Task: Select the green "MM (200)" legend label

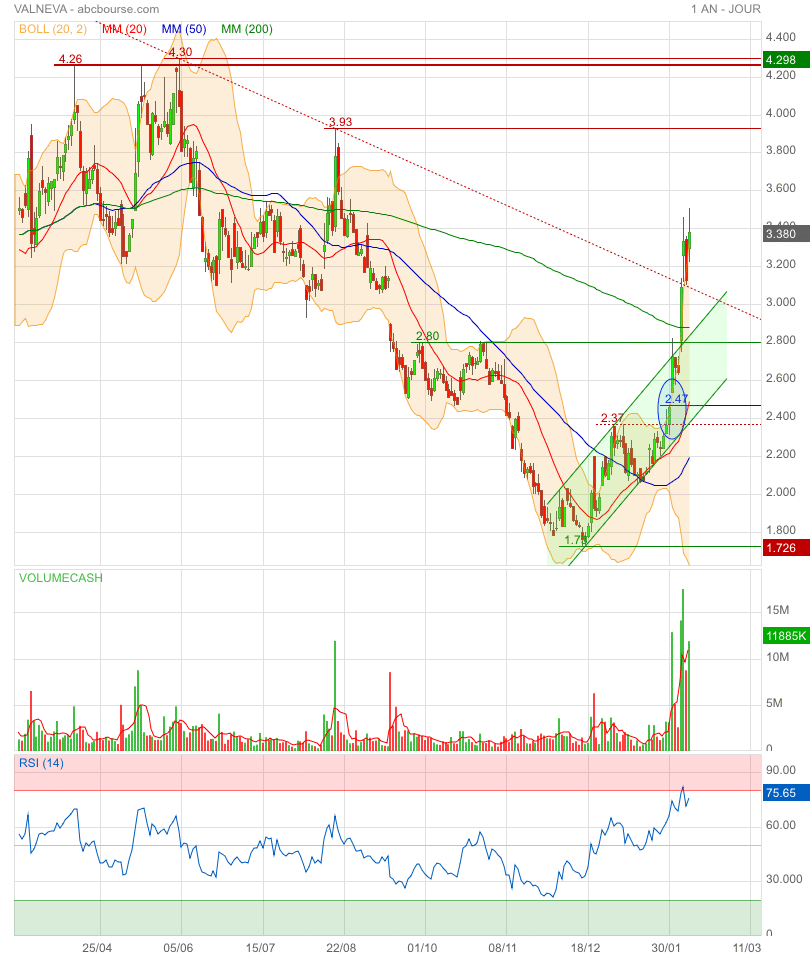Action: [x=247, y=29]
